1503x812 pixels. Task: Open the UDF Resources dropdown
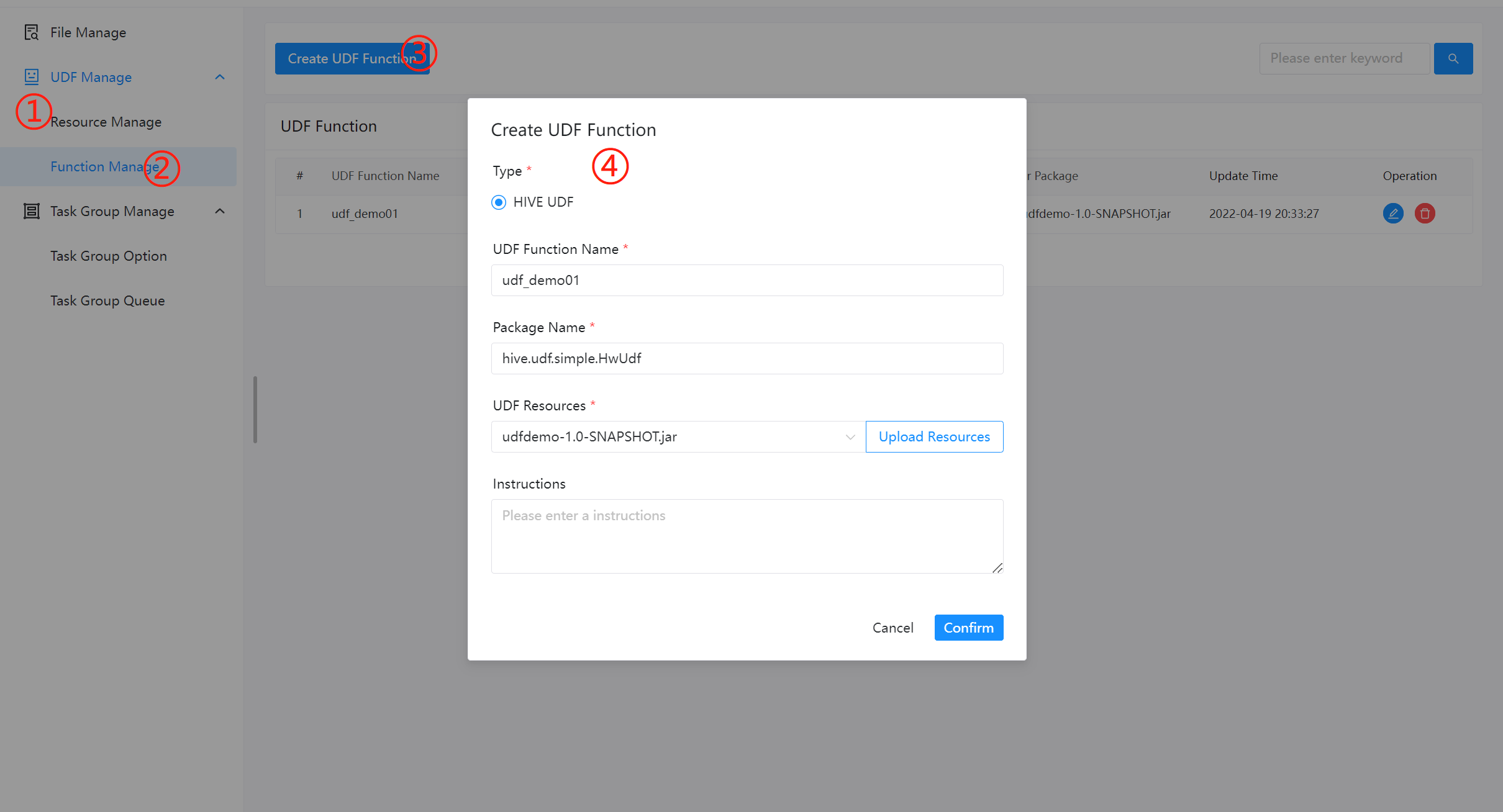coord(678,437)
